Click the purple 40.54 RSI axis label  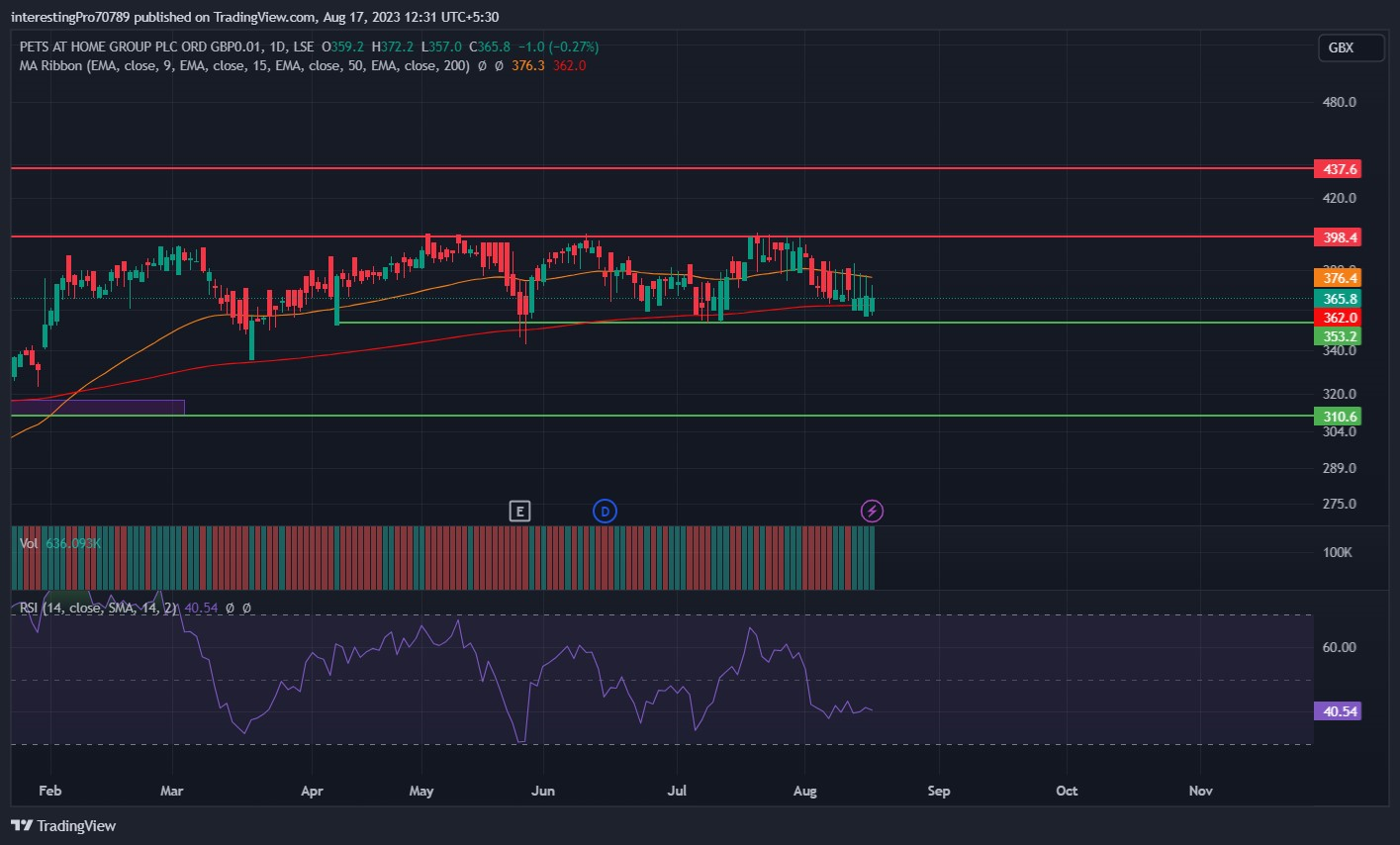click(1337, 710)
